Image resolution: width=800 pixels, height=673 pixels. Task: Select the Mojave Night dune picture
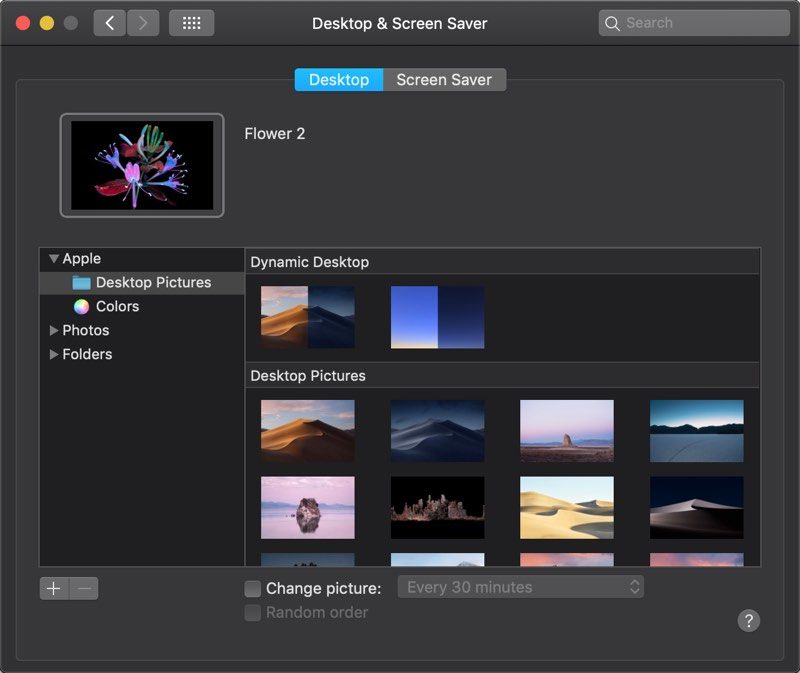point(437,431)
